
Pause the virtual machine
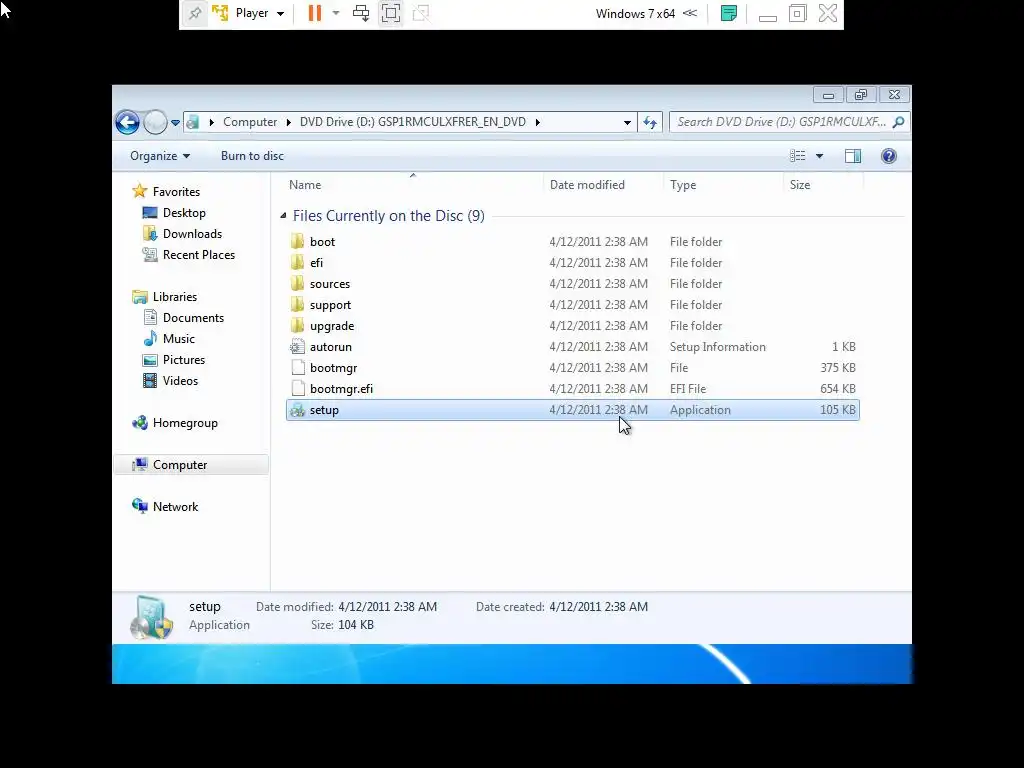pos(315,13)
